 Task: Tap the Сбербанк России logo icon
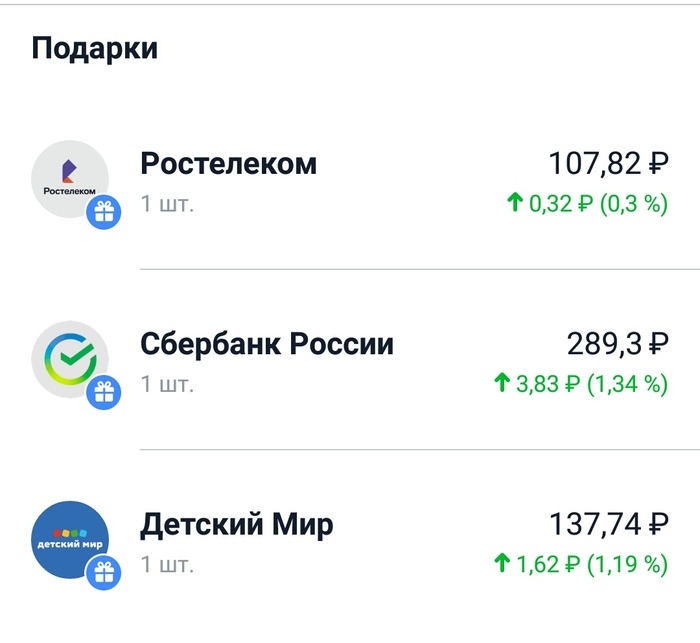[x=70, y=359]
